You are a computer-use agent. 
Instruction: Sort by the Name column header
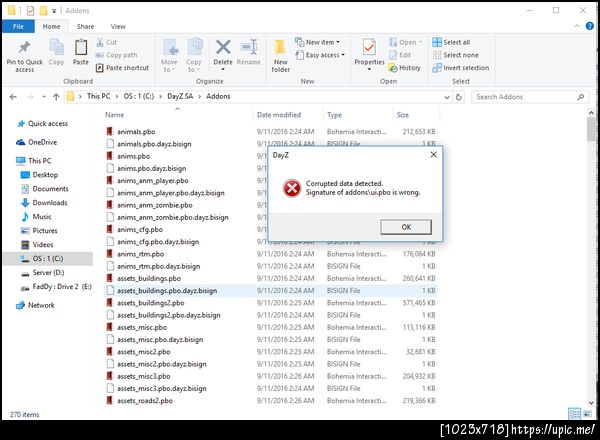pyautogui.click(x=114, y=115)
